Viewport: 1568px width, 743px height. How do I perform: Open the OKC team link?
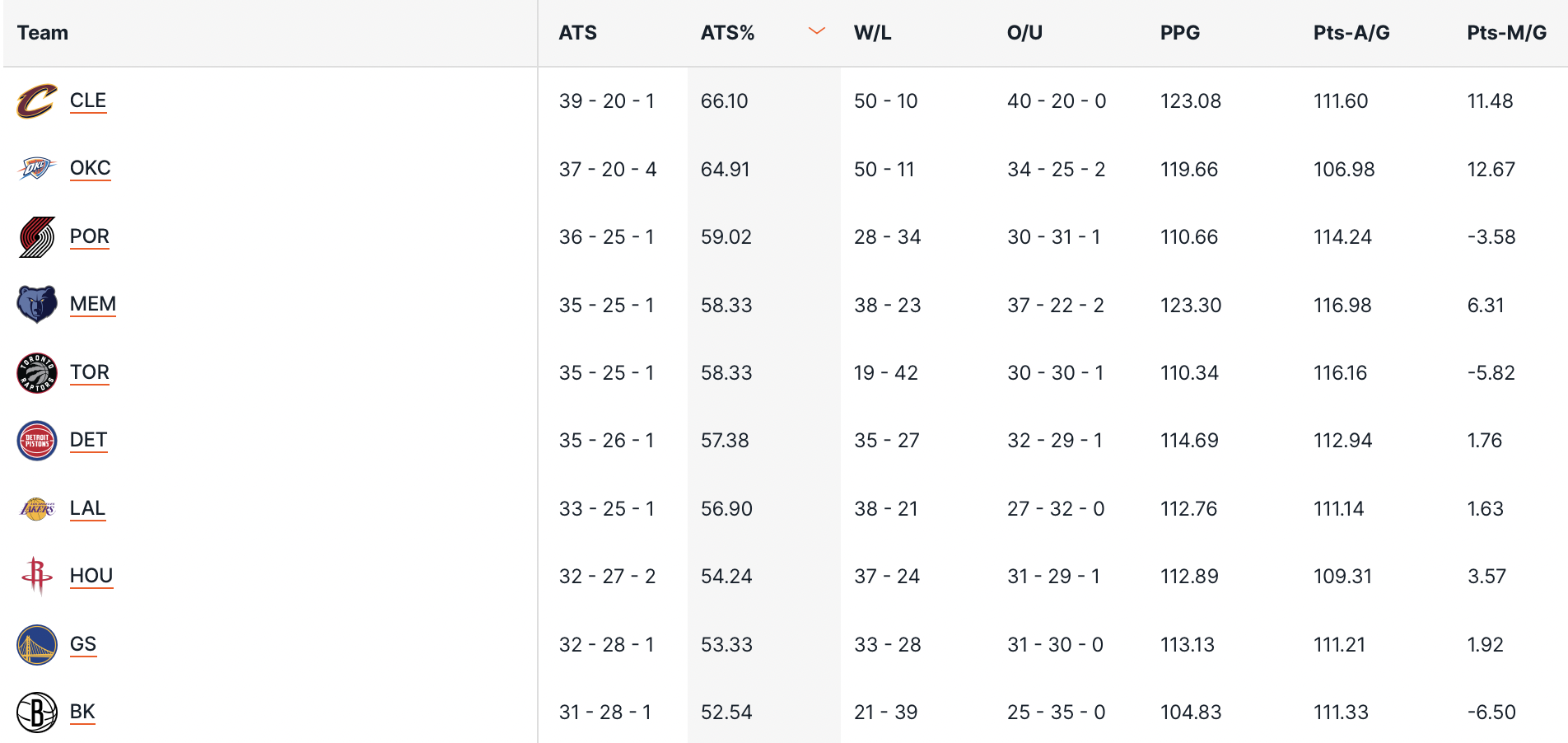click(x=90, y=168)
